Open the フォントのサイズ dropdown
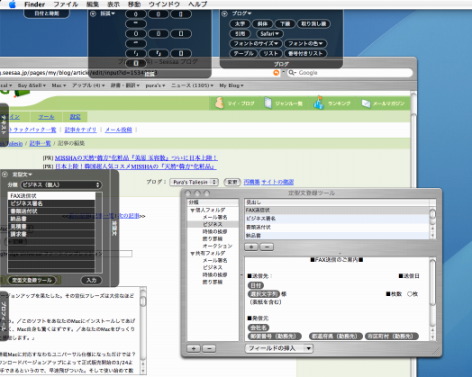 [x=256, y=44]
